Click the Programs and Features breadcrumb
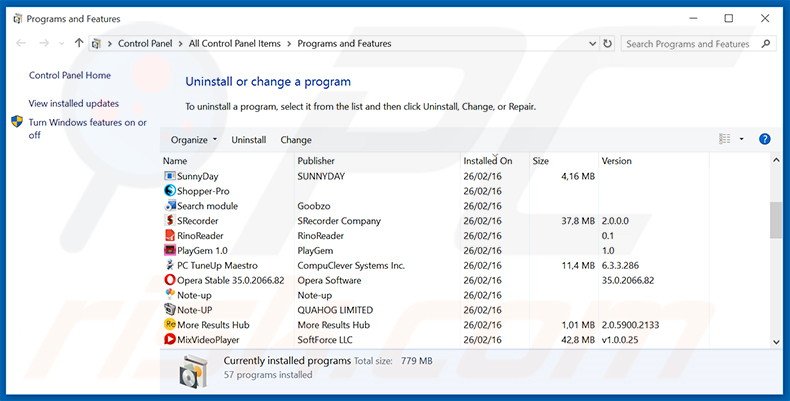The height and width of the screenshot is (401, 790). [x=344, y=44]
